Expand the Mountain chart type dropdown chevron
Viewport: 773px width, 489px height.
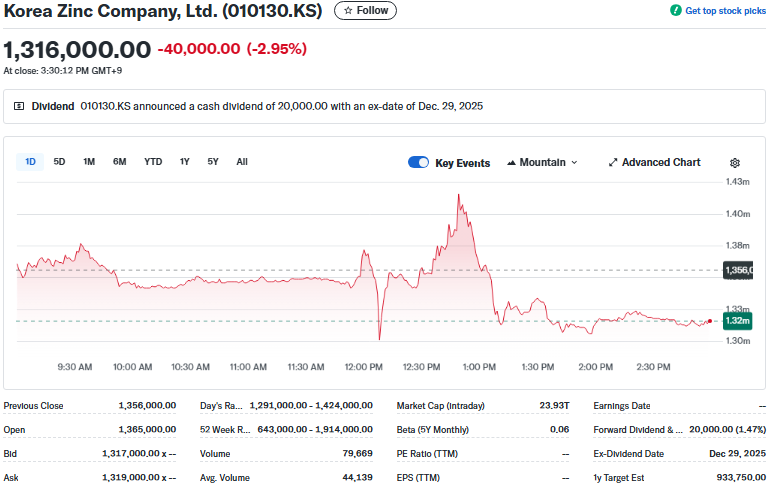[x=574, y=163]
